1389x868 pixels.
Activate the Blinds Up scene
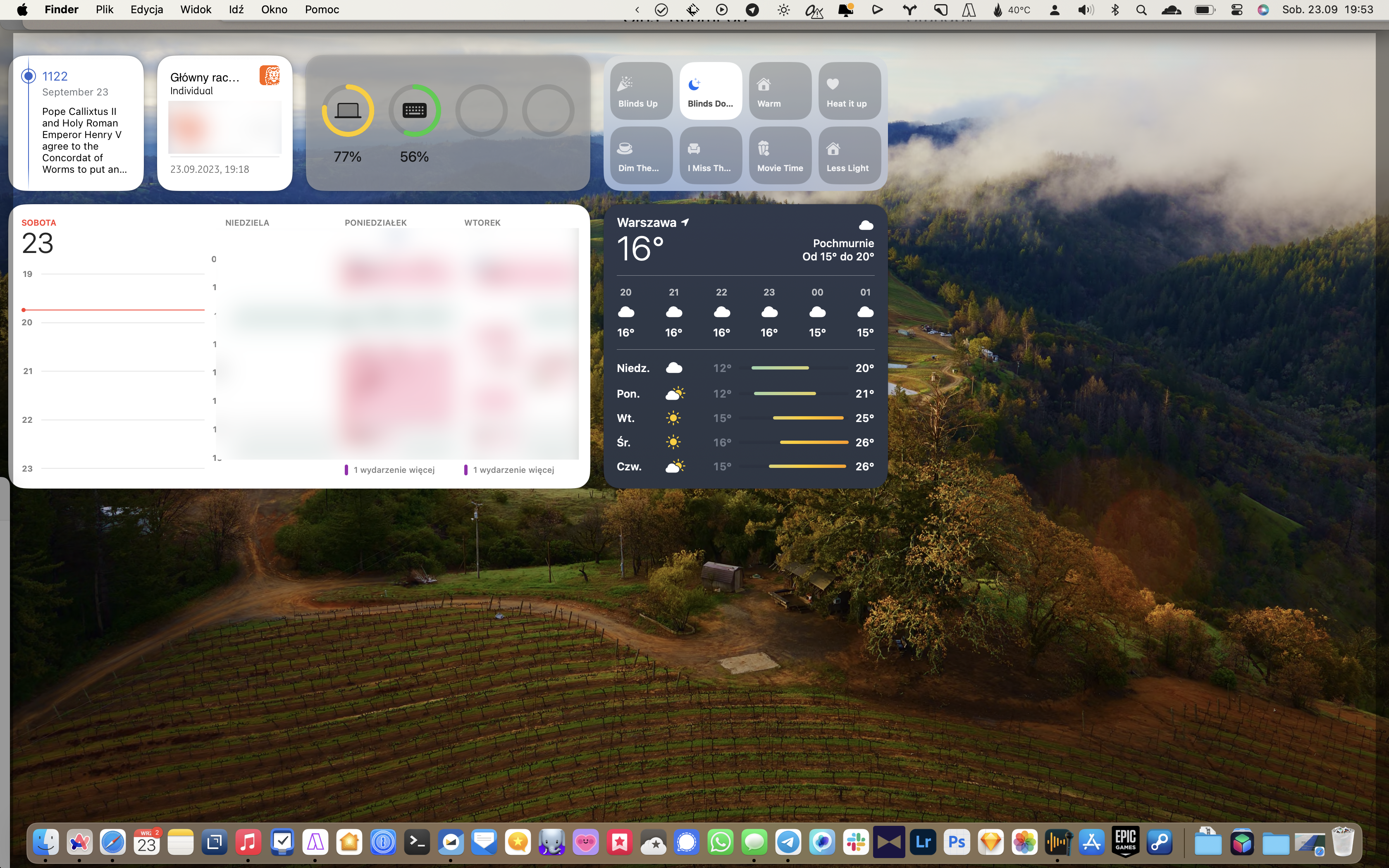[x=640, y=91]
